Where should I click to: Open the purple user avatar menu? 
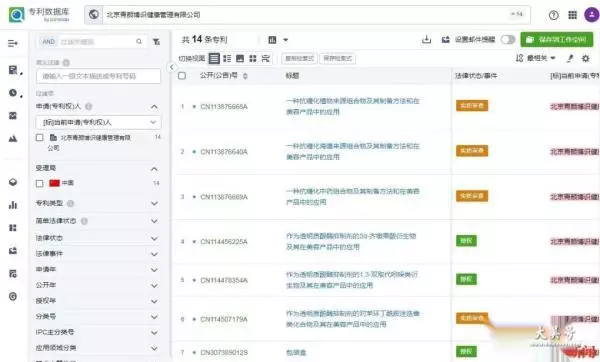pyautogui.click(x=592, y=15)
